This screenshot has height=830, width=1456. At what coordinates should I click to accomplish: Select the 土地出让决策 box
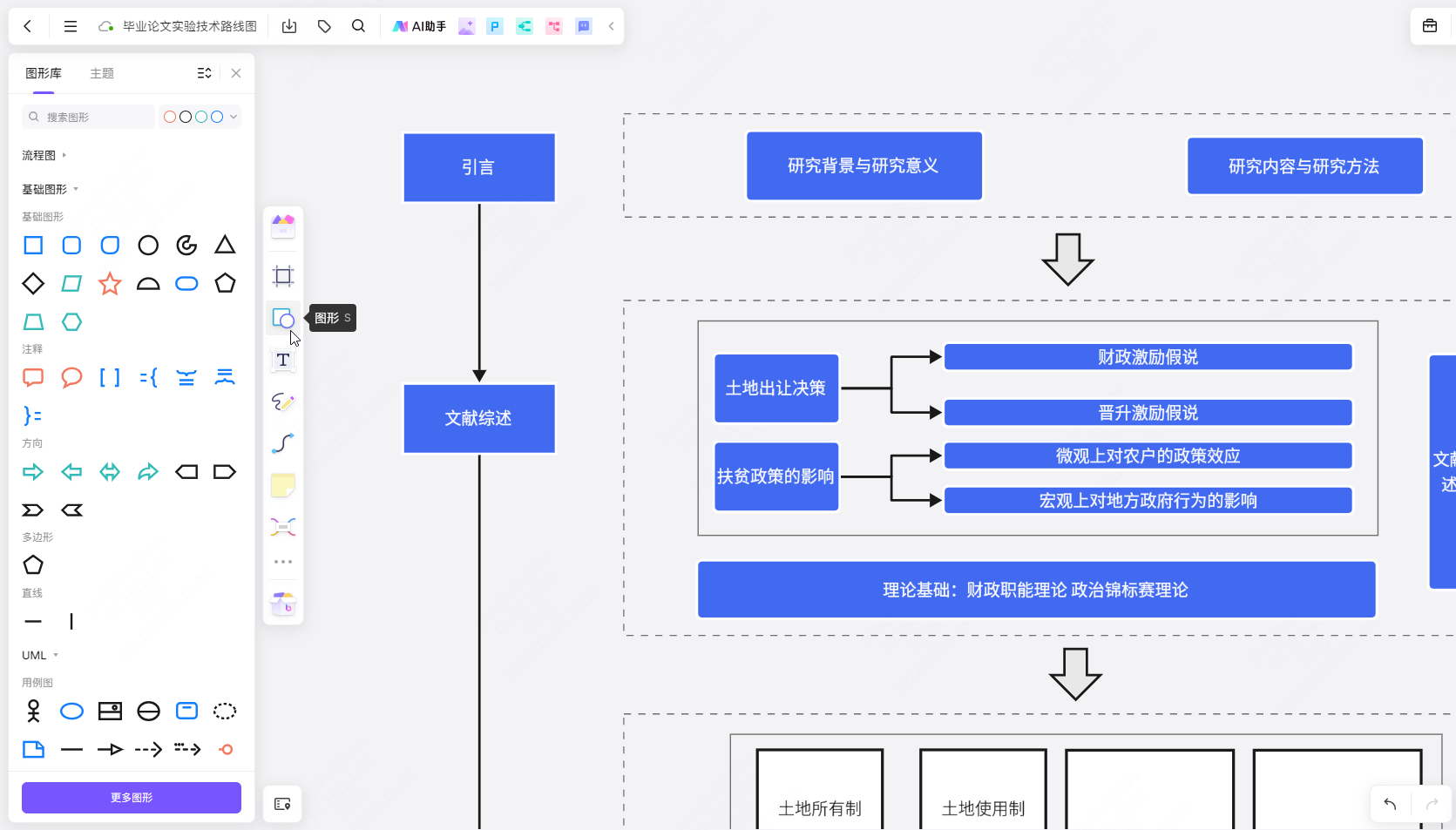776,388
